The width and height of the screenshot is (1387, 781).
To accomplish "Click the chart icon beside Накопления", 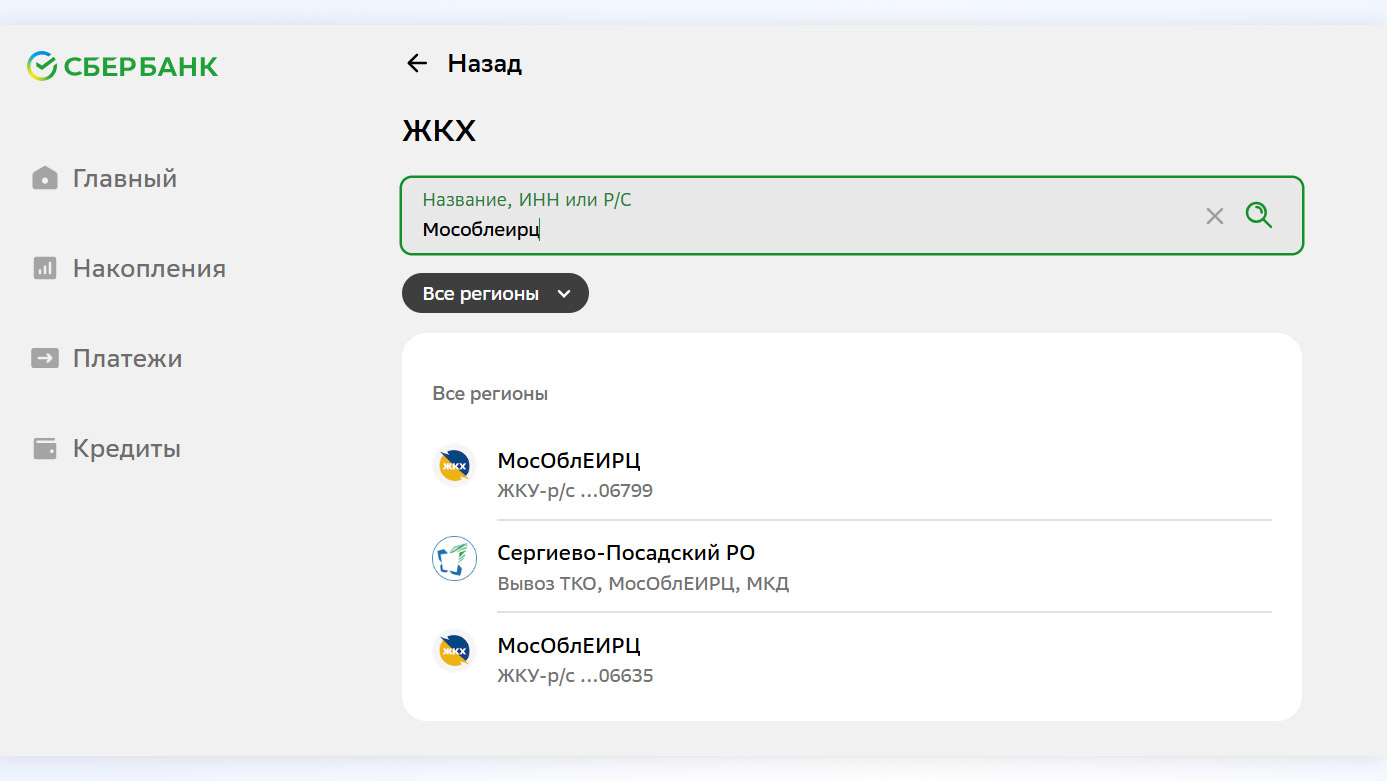I will 45,269.
